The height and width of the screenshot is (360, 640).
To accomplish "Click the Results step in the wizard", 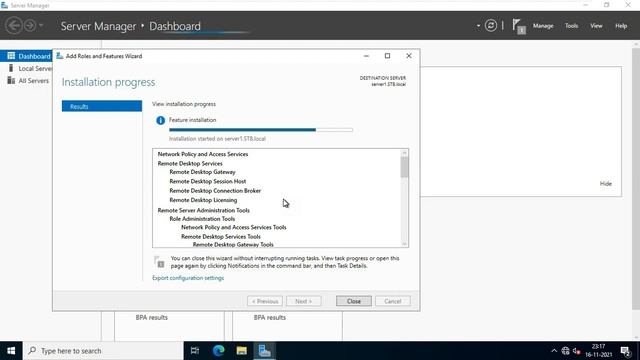I will coord(102,106).
